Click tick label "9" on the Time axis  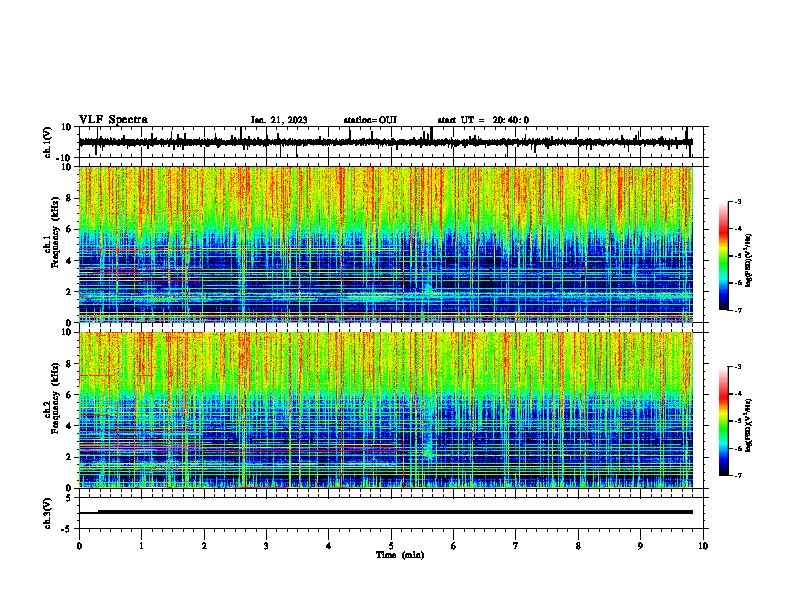(640, 546)
